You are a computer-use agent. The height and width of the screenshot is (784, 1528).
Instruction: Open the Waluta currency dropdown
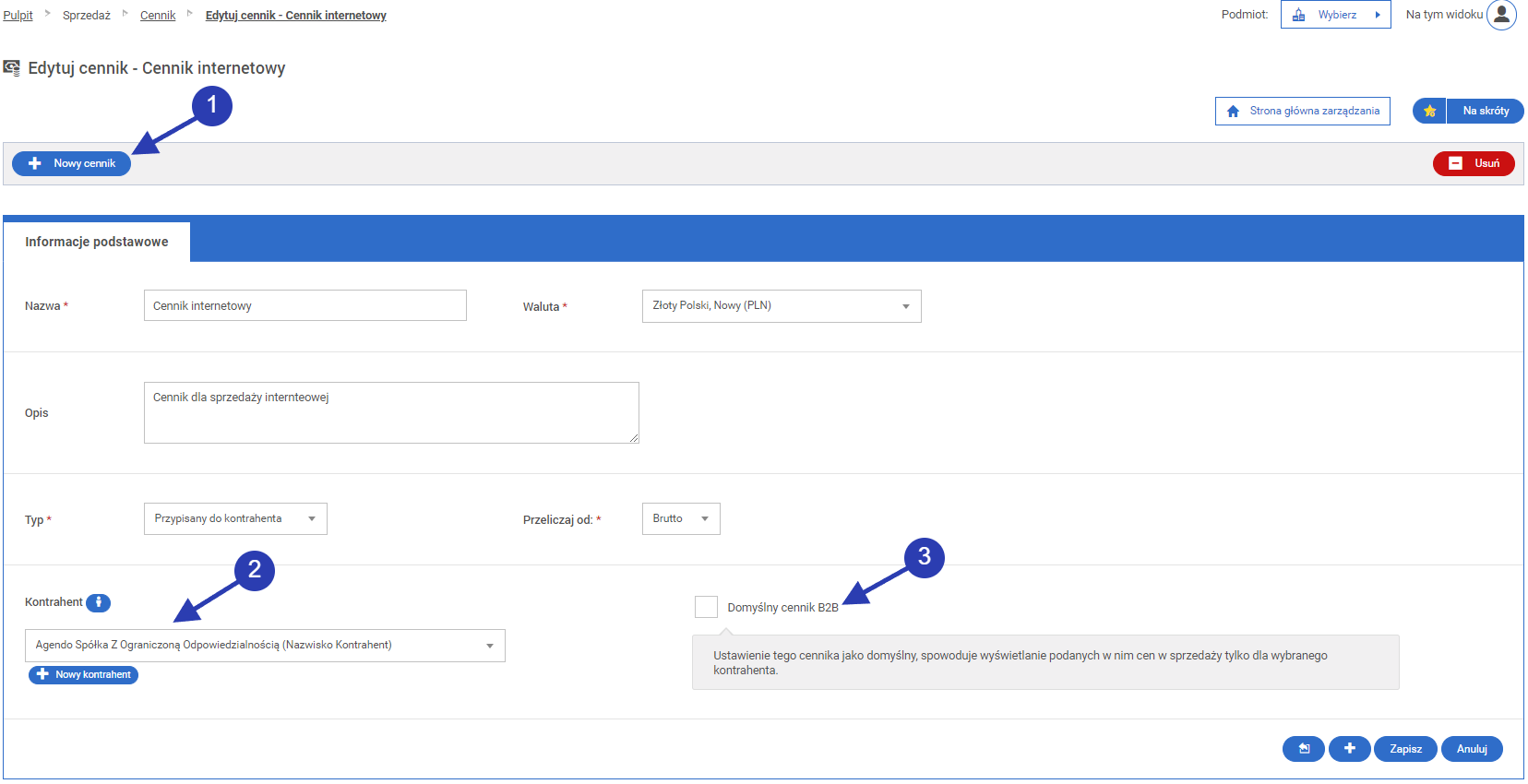(x=781, y=306)
